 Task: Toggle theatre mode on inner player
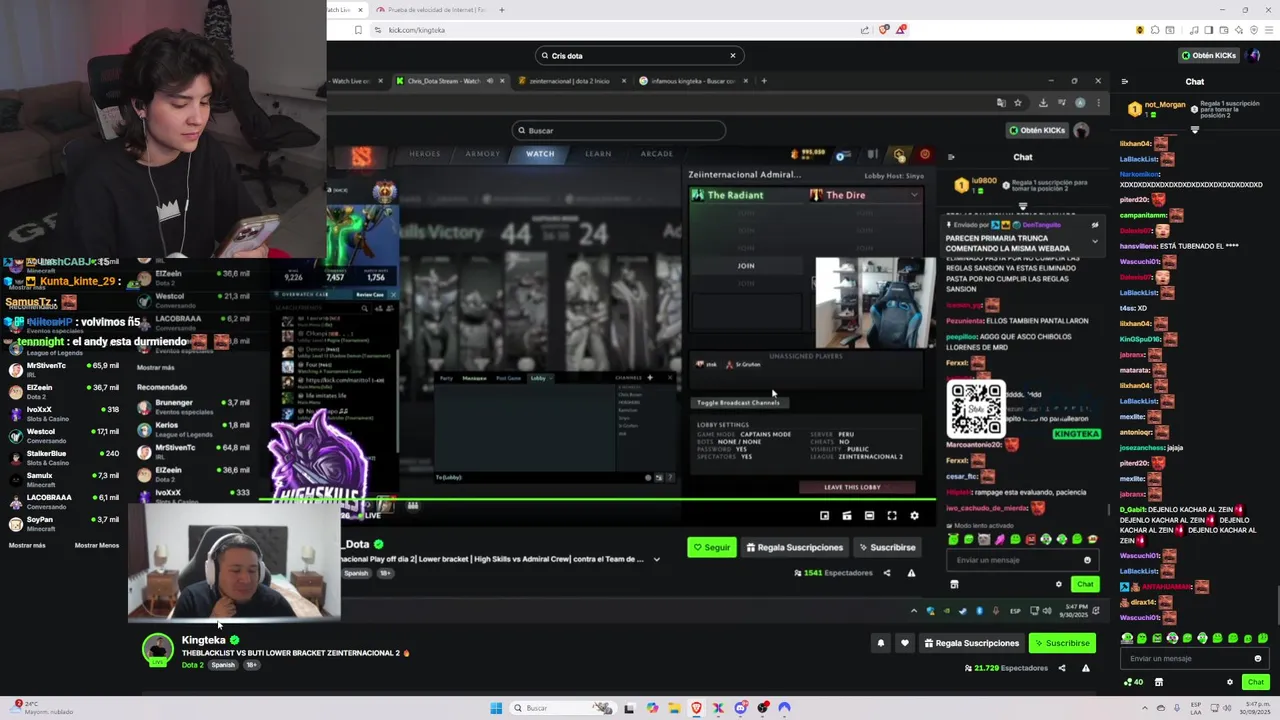869,516
